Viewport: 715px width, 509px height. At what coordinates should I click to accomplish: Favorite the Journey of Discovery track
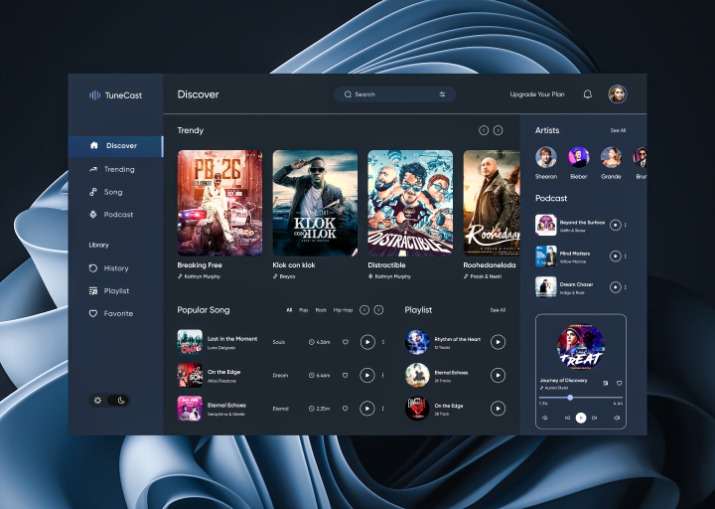pyautogui.click(x=619, y=383)
